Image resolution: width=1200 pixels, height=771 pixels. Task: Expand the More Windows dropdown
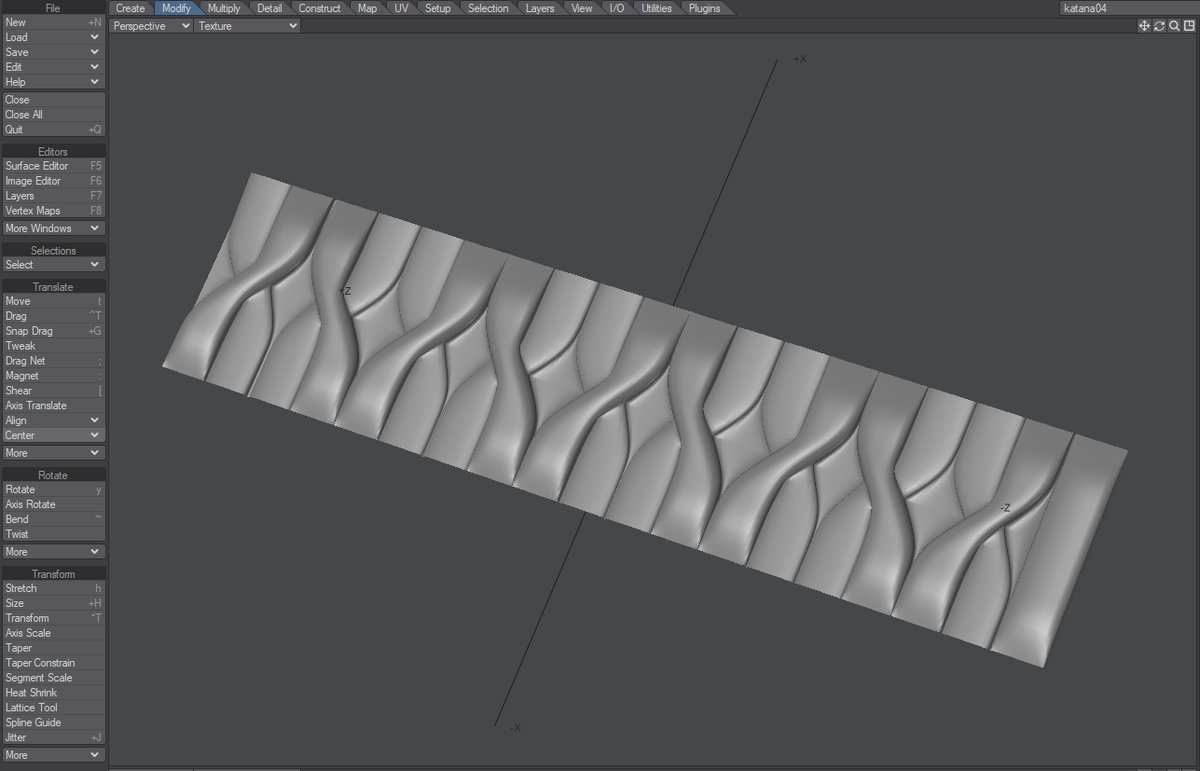[x=53, y=228]
